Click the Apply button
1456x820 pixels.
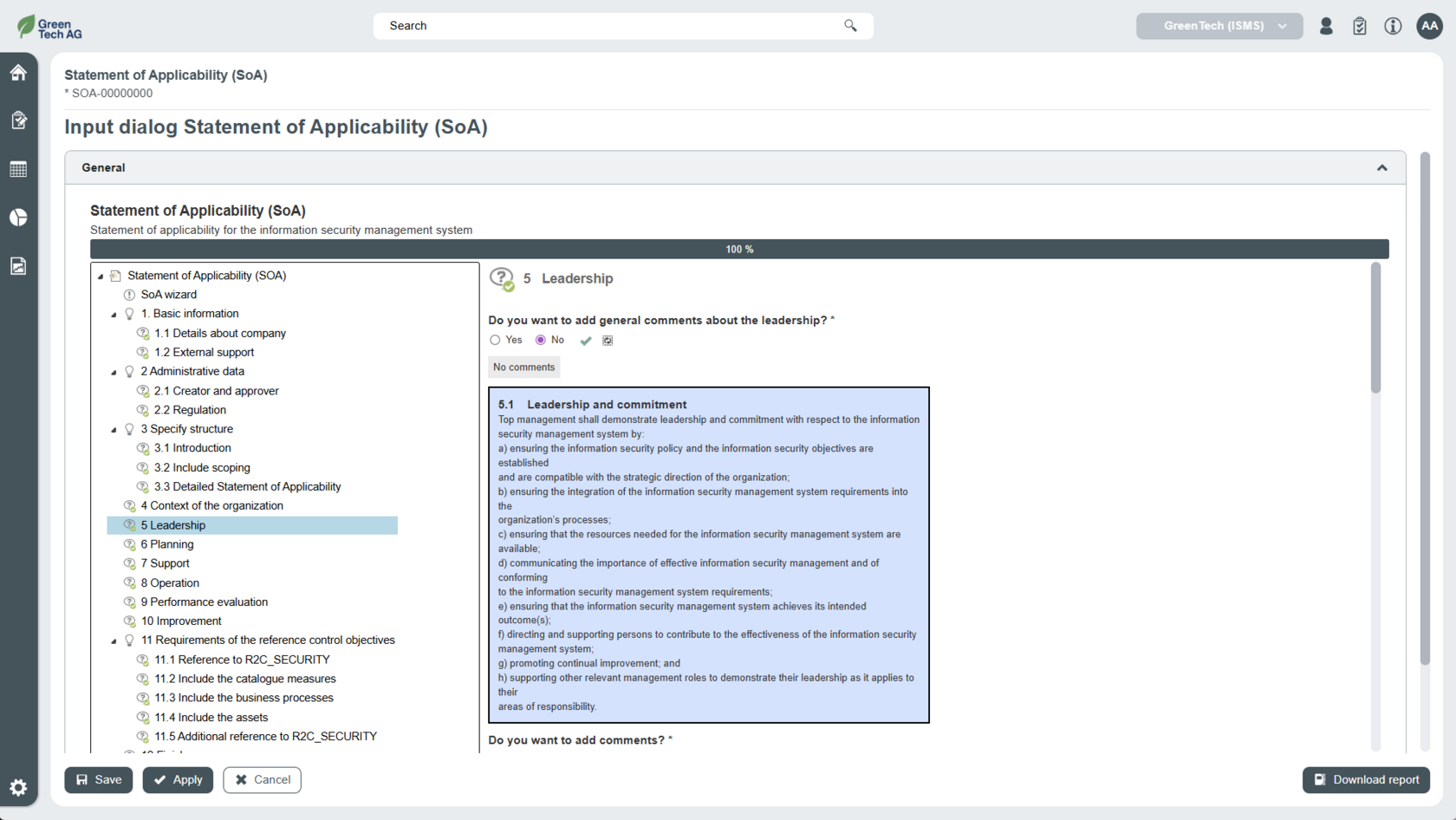pyautogui.click(x=178, y=780)
